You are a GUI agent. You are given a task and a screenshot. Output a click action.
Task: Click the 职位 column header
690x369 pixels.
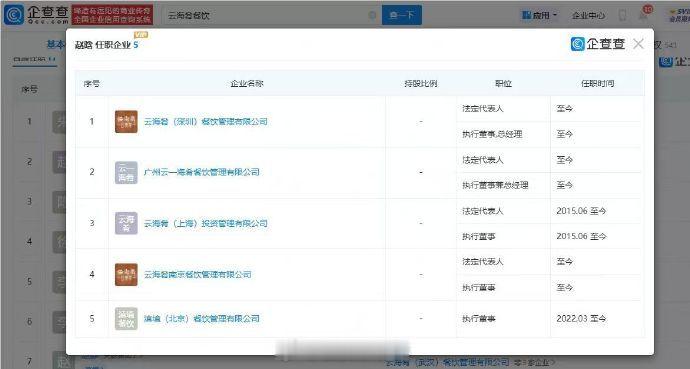coord(503,84)
